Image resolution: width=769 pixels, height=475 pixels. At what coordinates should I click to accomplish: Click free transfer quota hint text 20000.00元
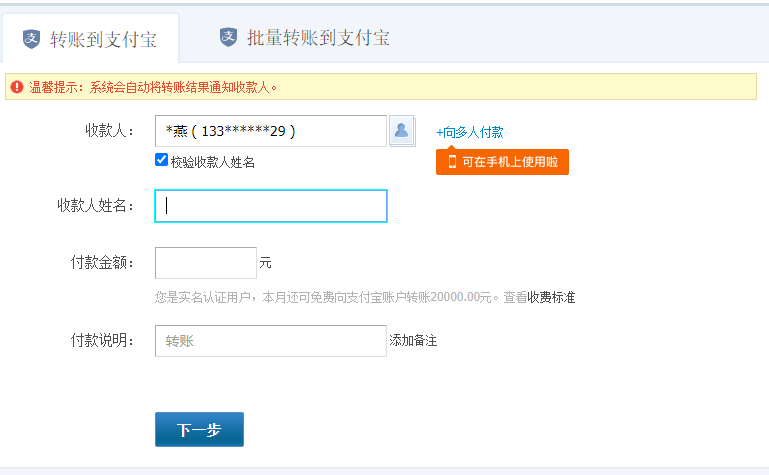click(x=461, y=298)
